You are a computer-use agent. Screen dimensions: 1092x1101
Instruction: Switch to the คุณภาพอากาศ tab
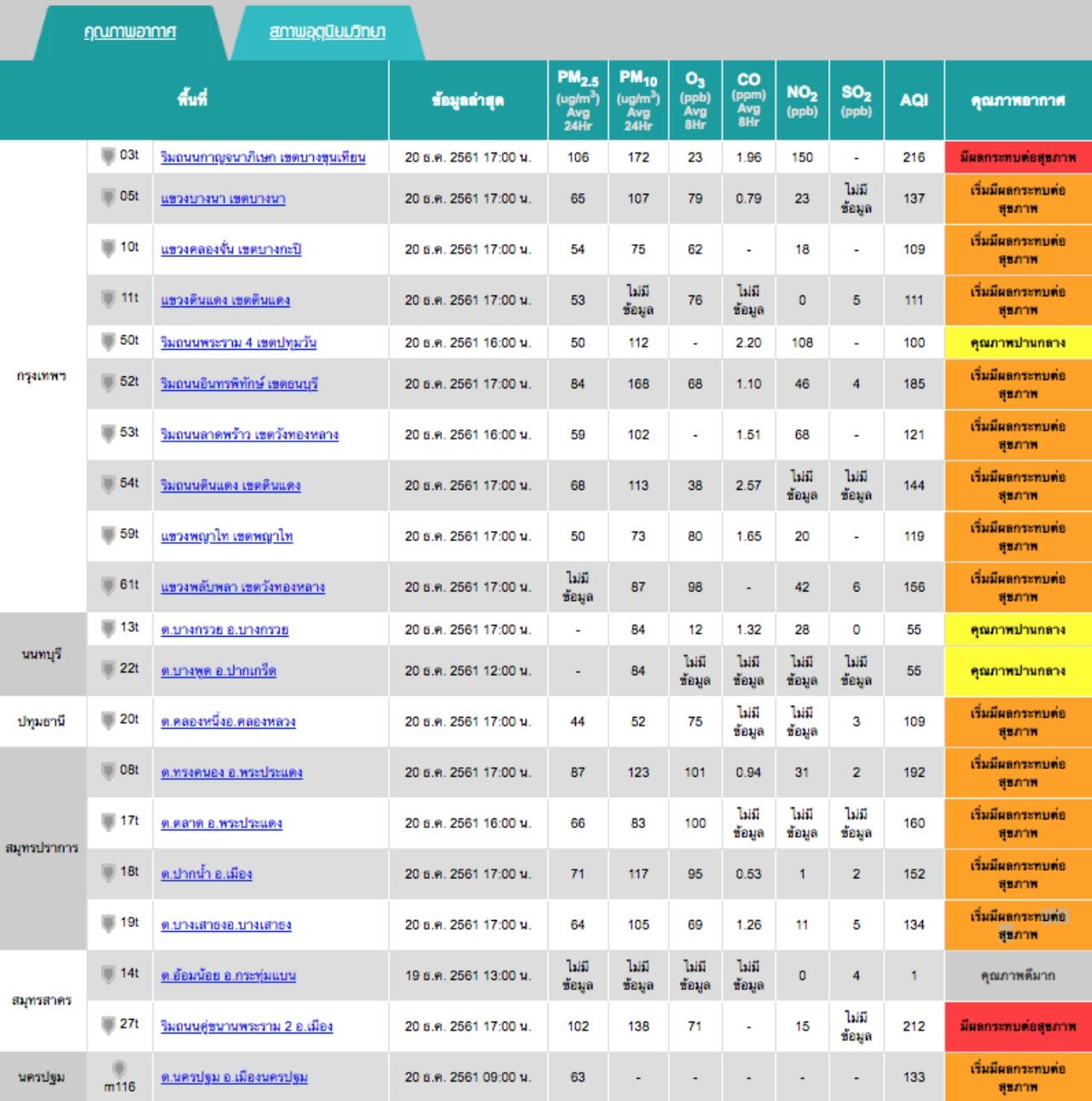click(x=130, y=32)
